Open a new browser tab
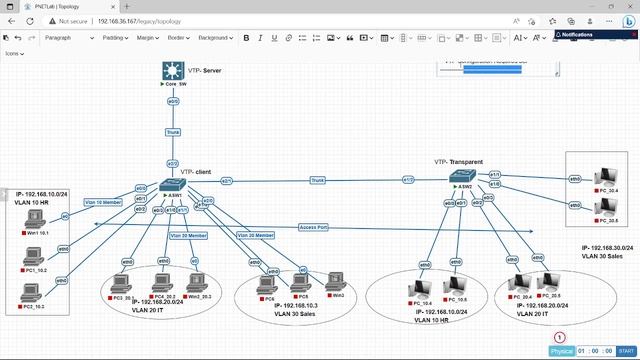640x360 pixels. coord(127,7)
